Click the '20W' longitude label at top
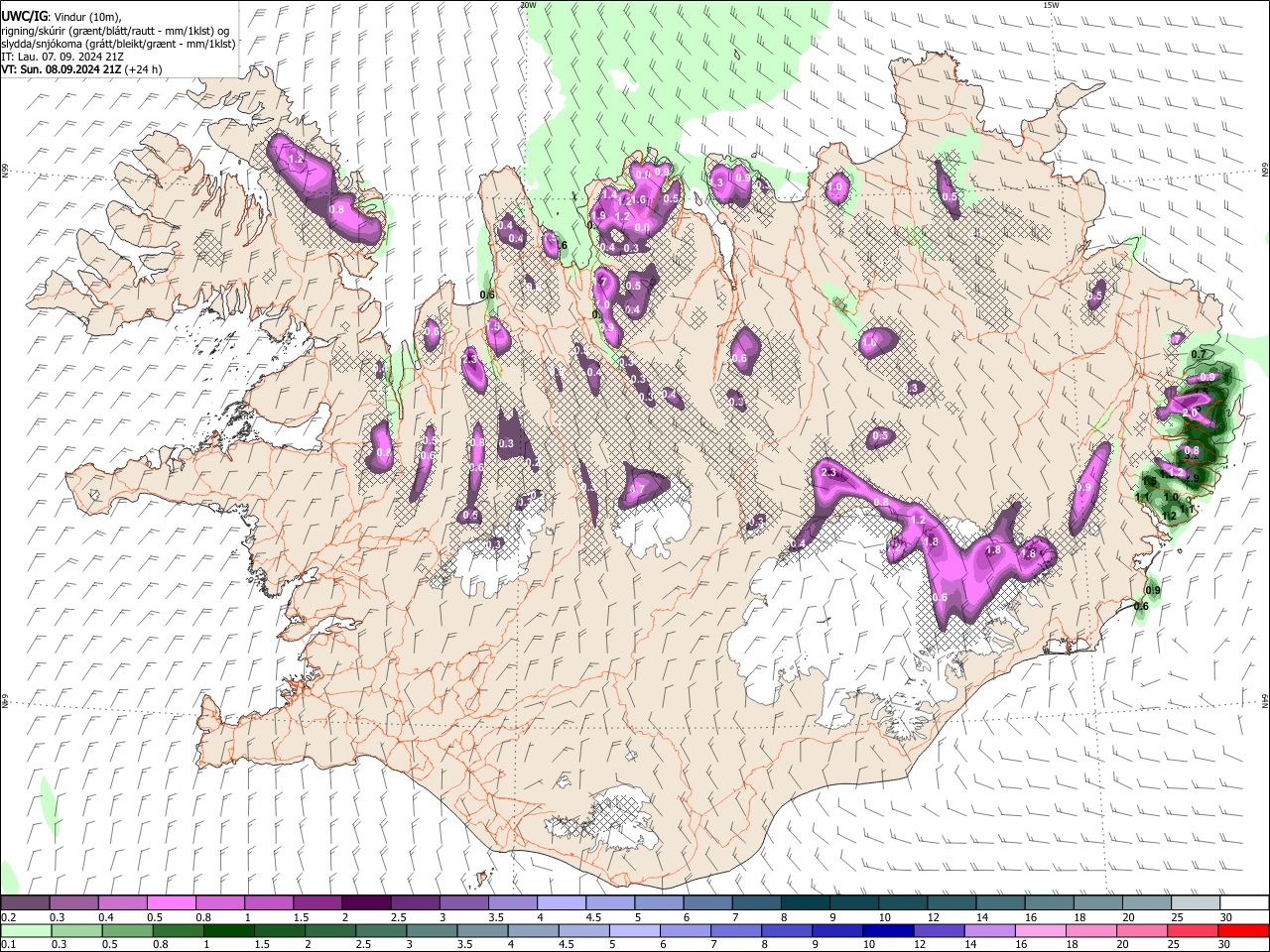Screen dimensions: 1270x952 [529, 5]
